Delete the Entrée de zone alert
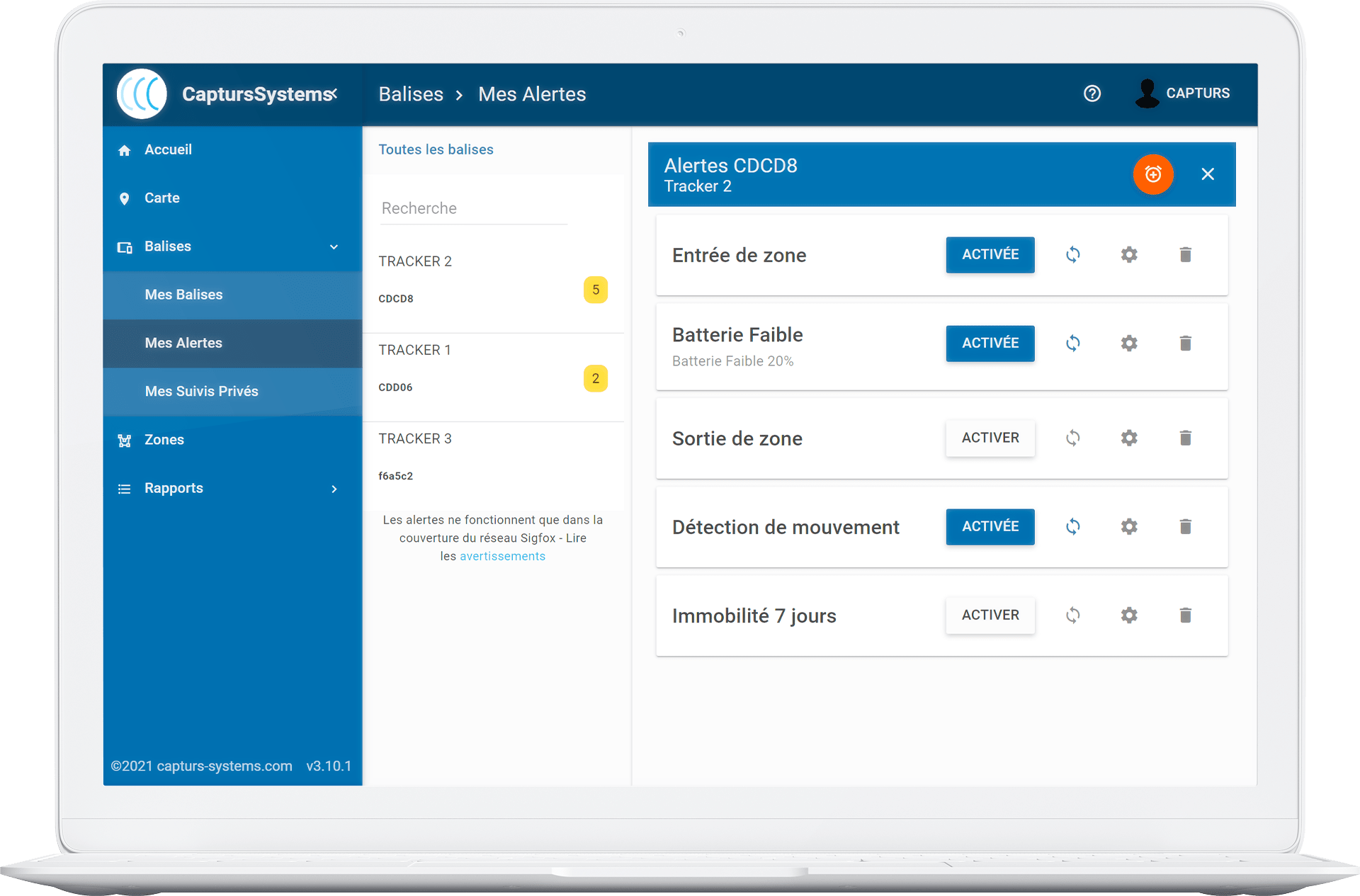1360x896 pixels. click(1186, 255)
